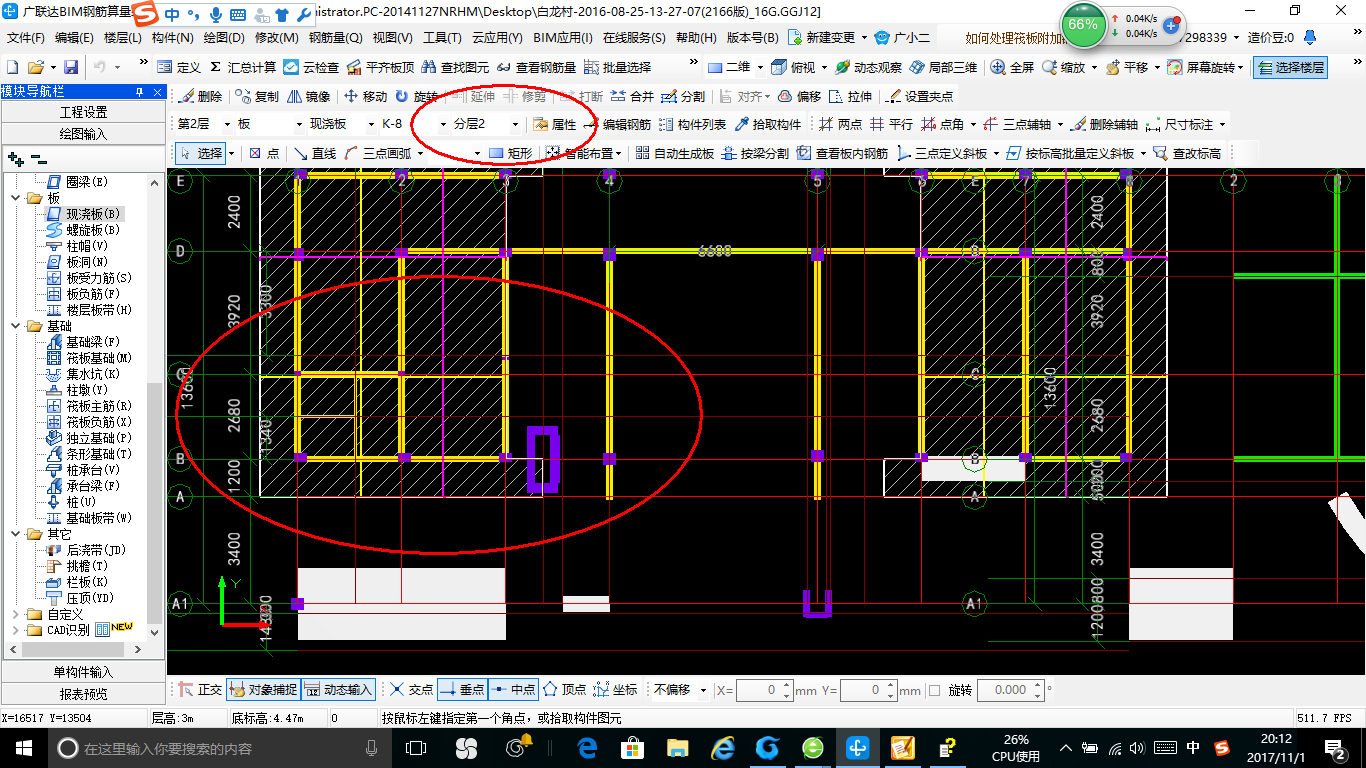Toggle 交点 intersection snap

pyautogui.click(x=411, y=690)
